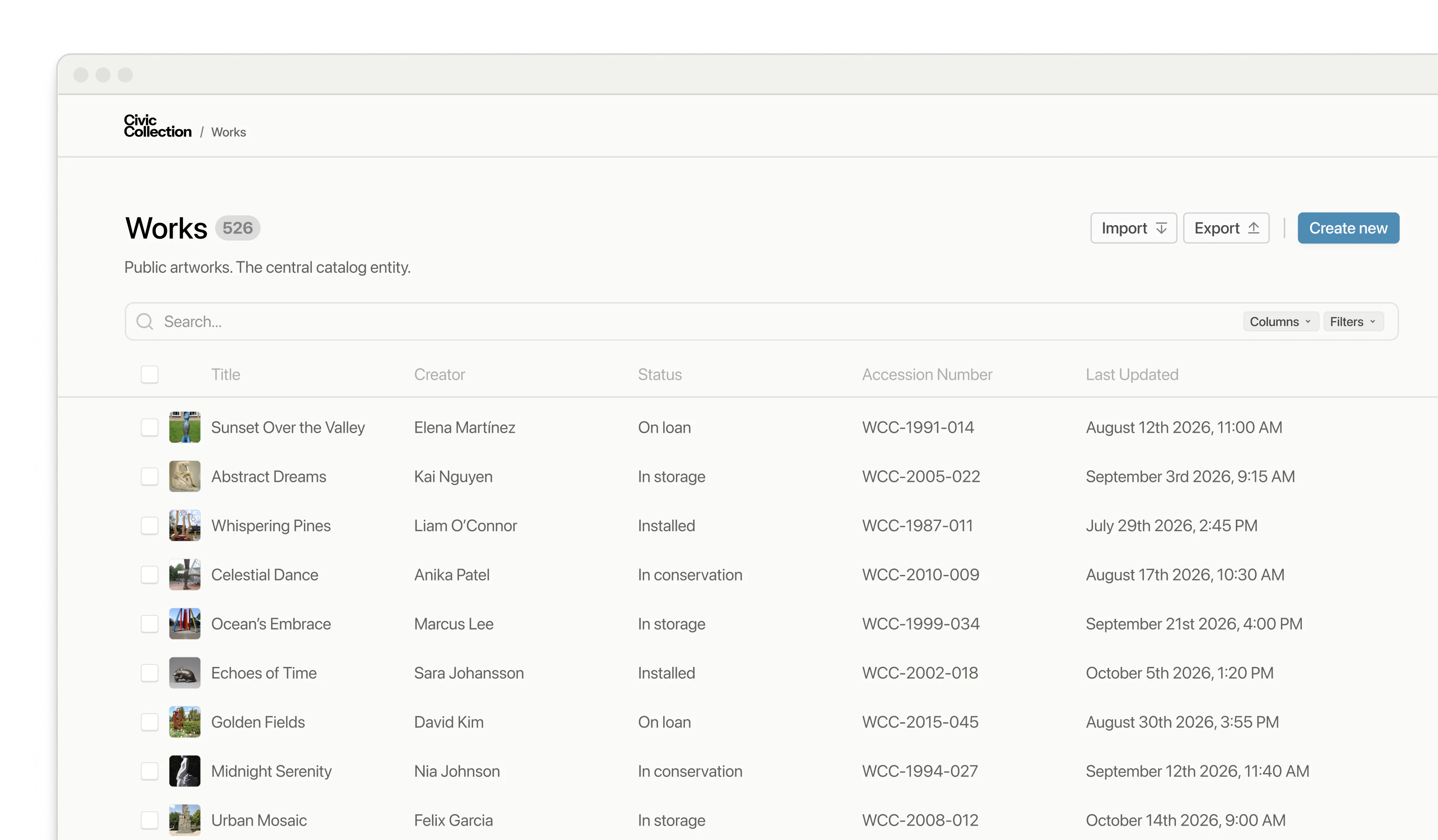Select the Urban Mosaic row checkbox
Viewport: 1438px width, 840px height.
[150, 820]
